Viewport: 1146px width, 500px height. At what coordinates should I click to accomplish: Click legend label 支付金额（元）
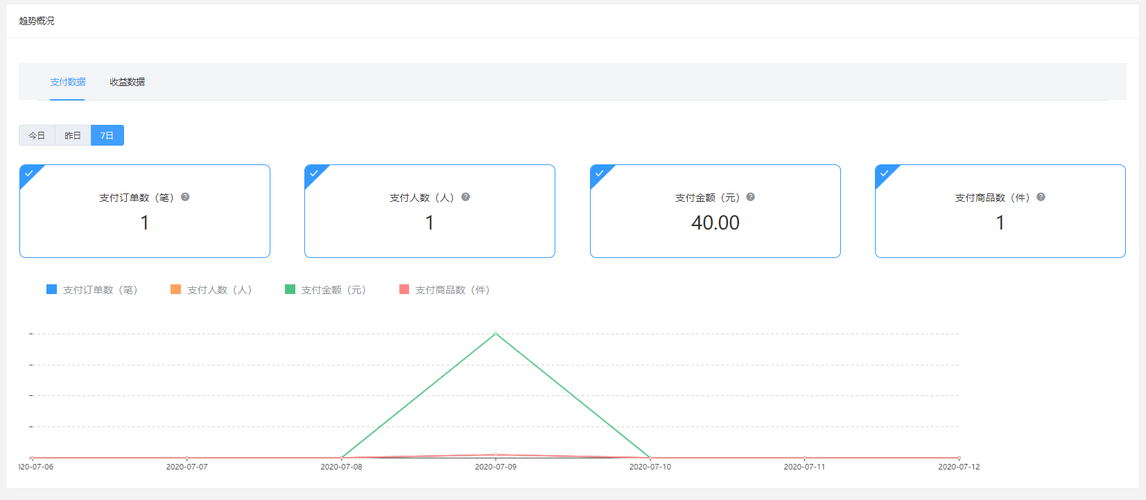pyautogui.click(x=334, y=289)
